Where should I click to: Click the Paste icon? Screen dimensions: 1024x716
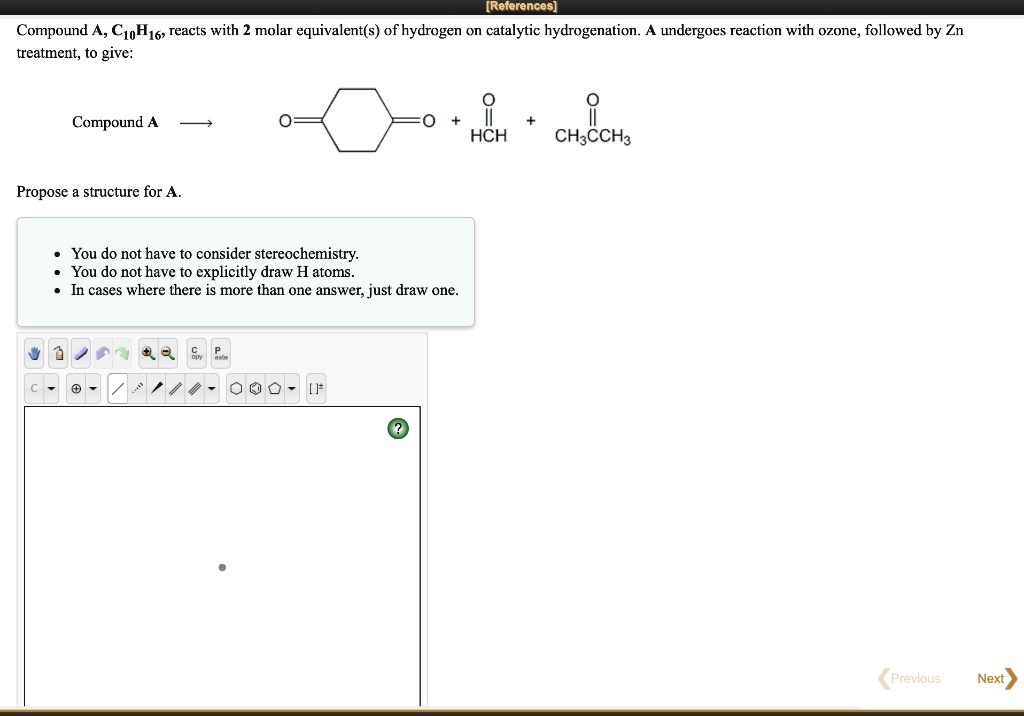tap(220, 353)
